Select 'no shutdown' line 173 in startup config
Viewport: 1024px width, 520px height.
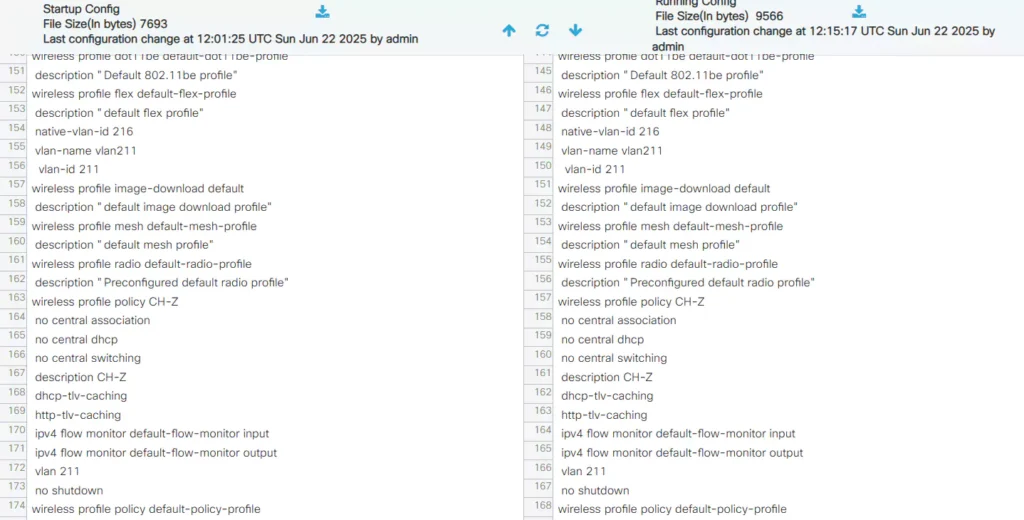pos(69,491)
